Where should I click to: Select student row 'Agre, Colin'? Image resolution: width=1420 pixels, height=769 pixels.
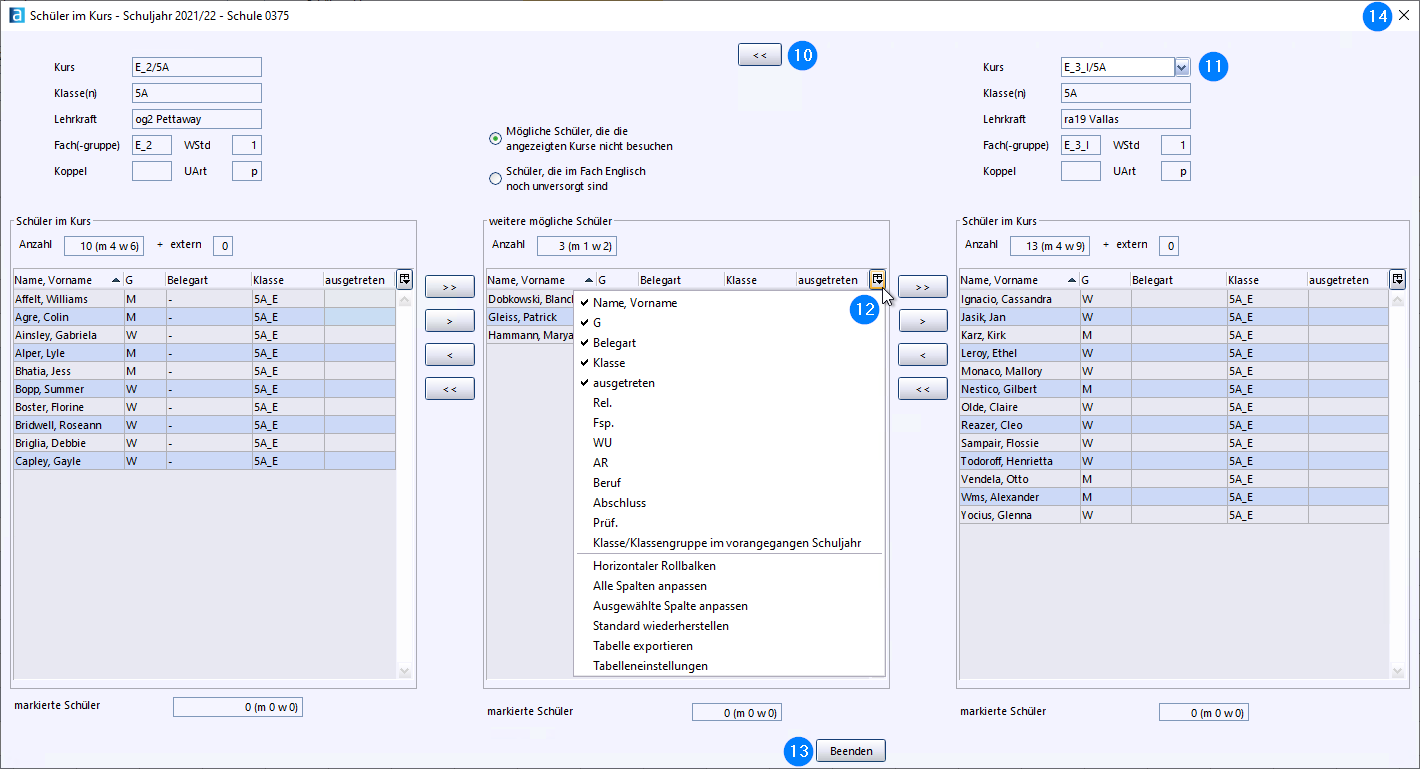[204, 317]
